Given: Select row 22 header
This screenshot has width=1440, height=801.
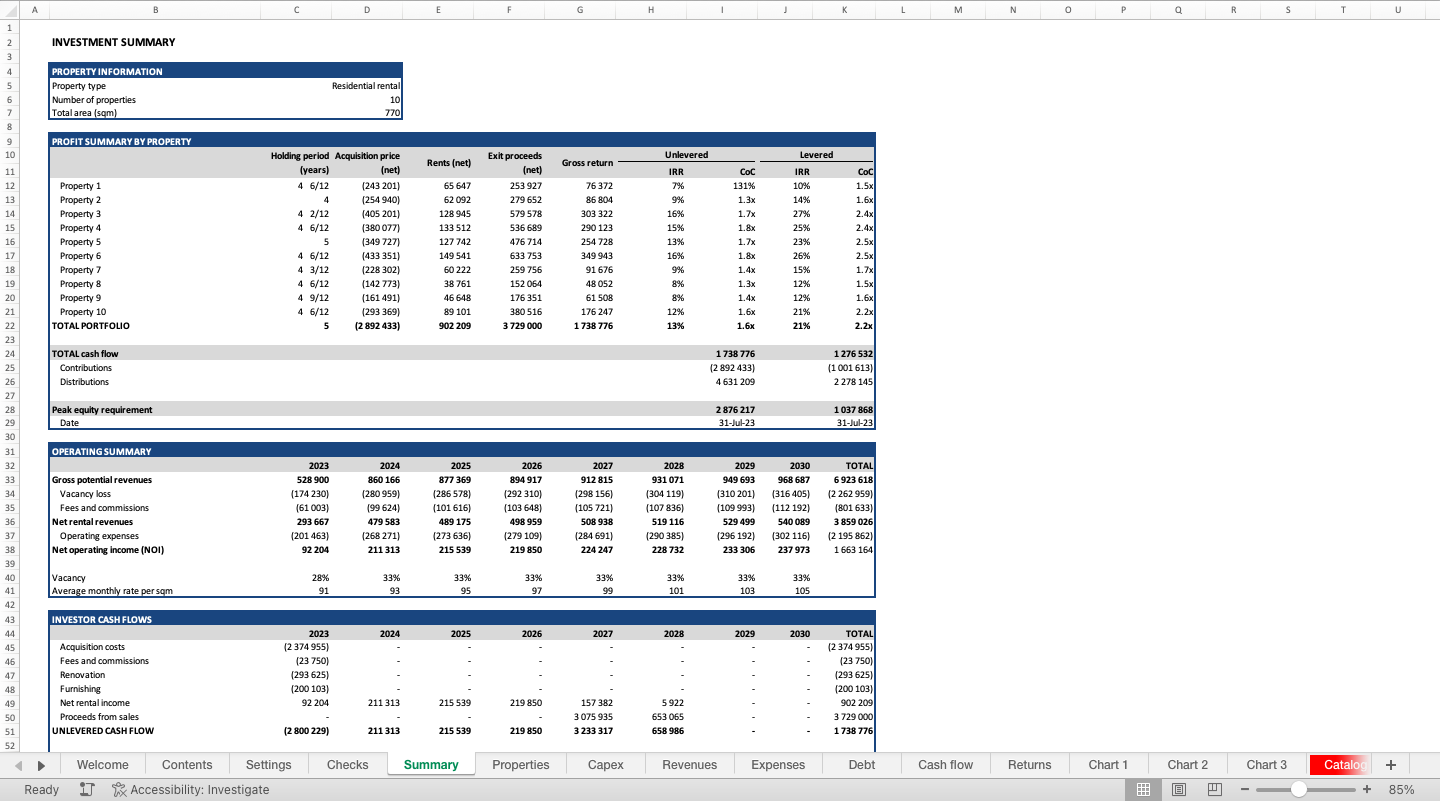Looking at the screenshot, I should (8, 326).
